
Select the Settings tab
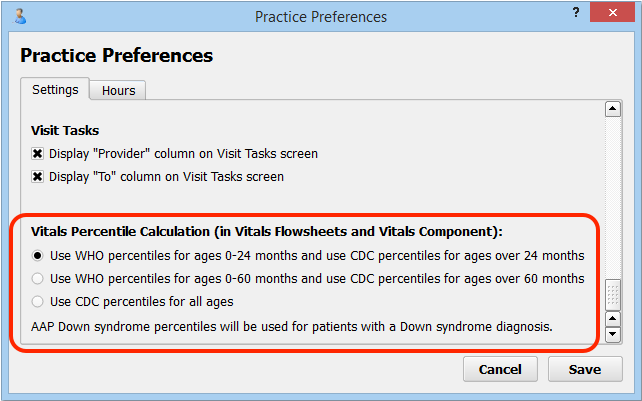pos(55,89)
